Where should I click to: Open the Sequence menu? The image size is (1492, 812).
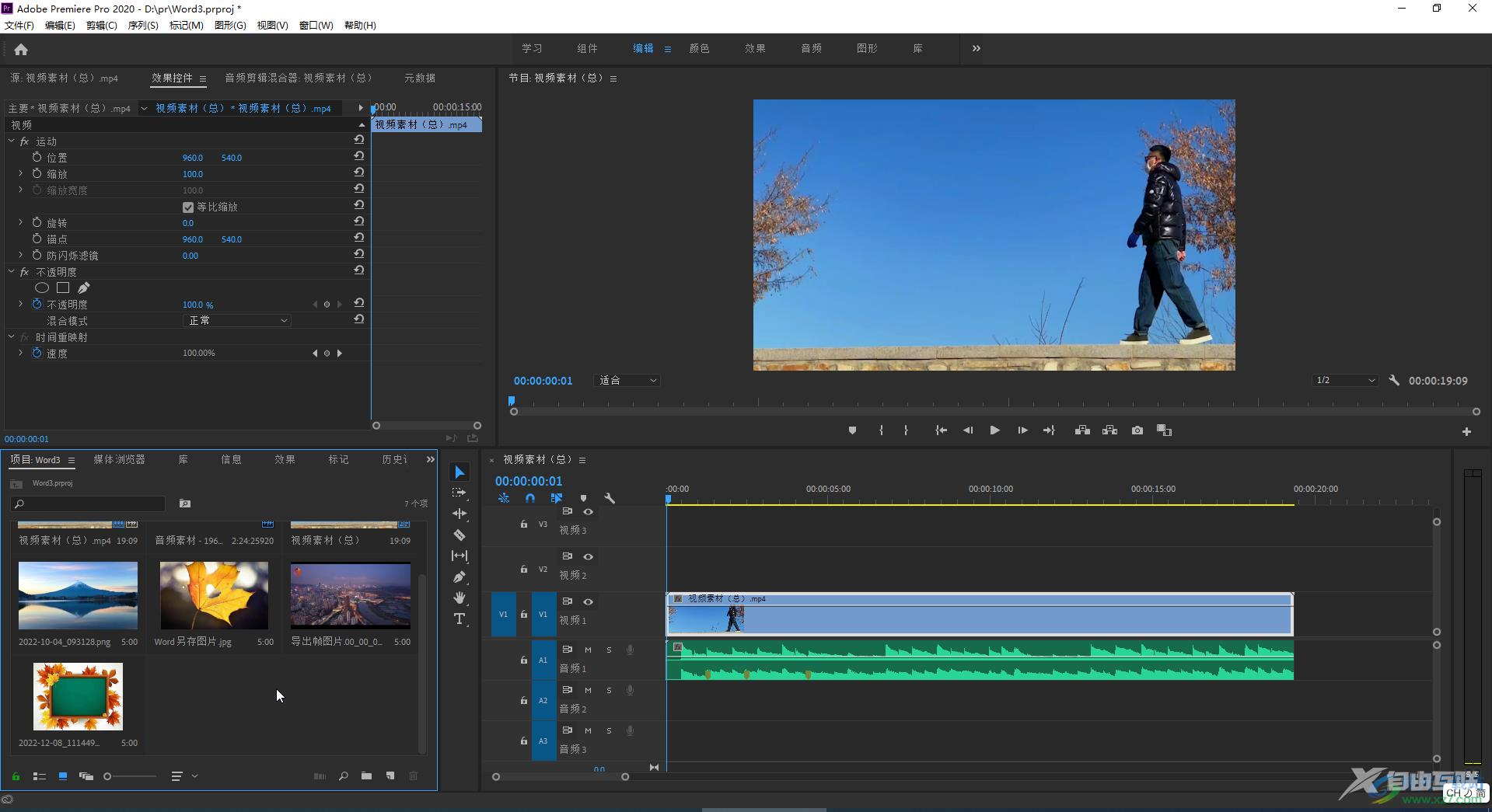pos(143,26)
